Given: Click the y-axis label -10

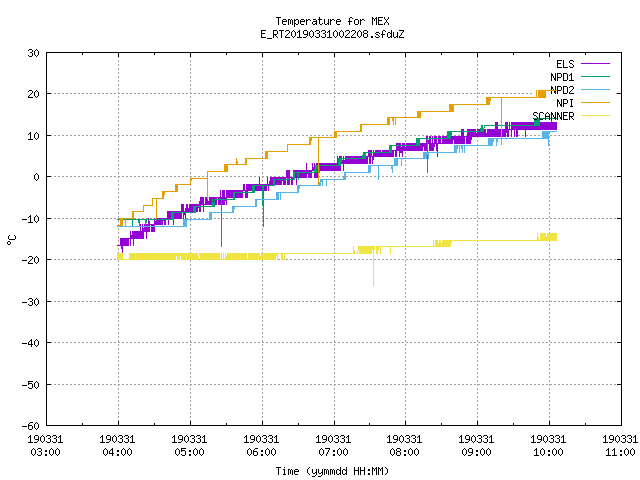Looking at the screenshot, I should click(x=31, y=219).
